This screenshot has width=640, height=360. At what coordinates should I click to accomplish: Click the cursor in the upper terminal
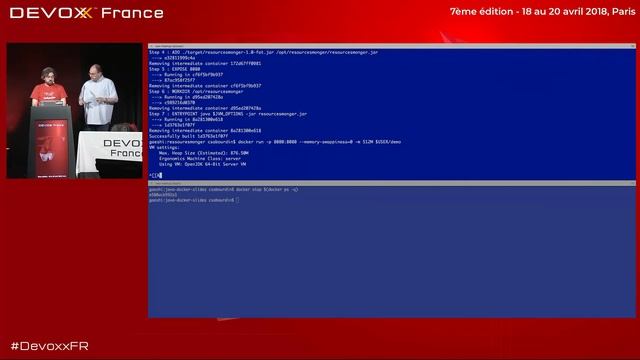coord(160,175)
